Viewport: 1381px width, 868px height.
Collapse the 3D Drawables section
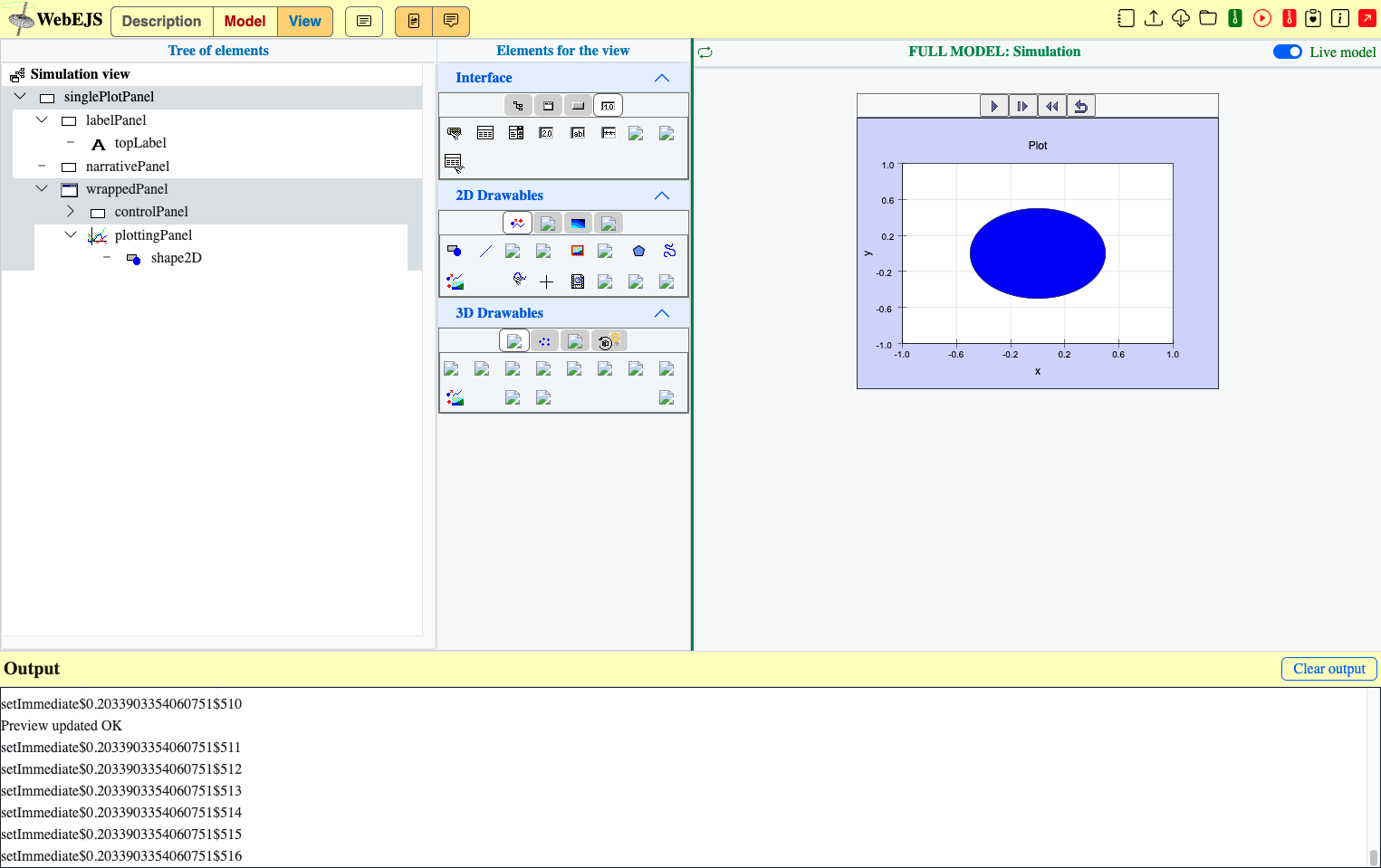662,313
